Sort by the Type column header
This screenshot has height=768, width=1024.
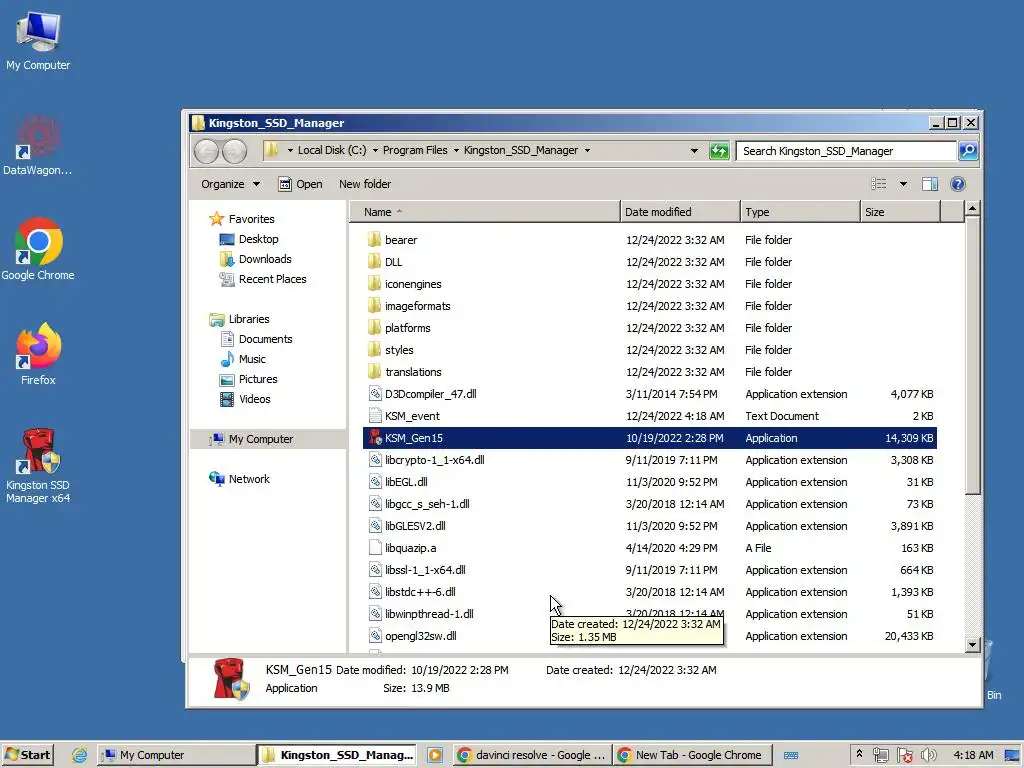[800, 212]
